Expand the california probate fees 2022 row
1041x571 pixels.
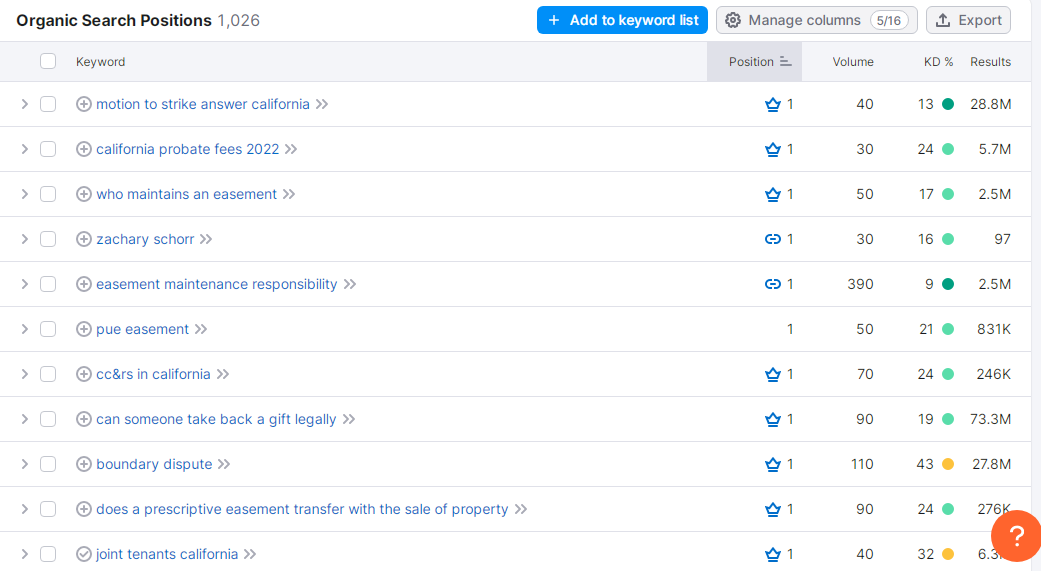tap(25, 149)
